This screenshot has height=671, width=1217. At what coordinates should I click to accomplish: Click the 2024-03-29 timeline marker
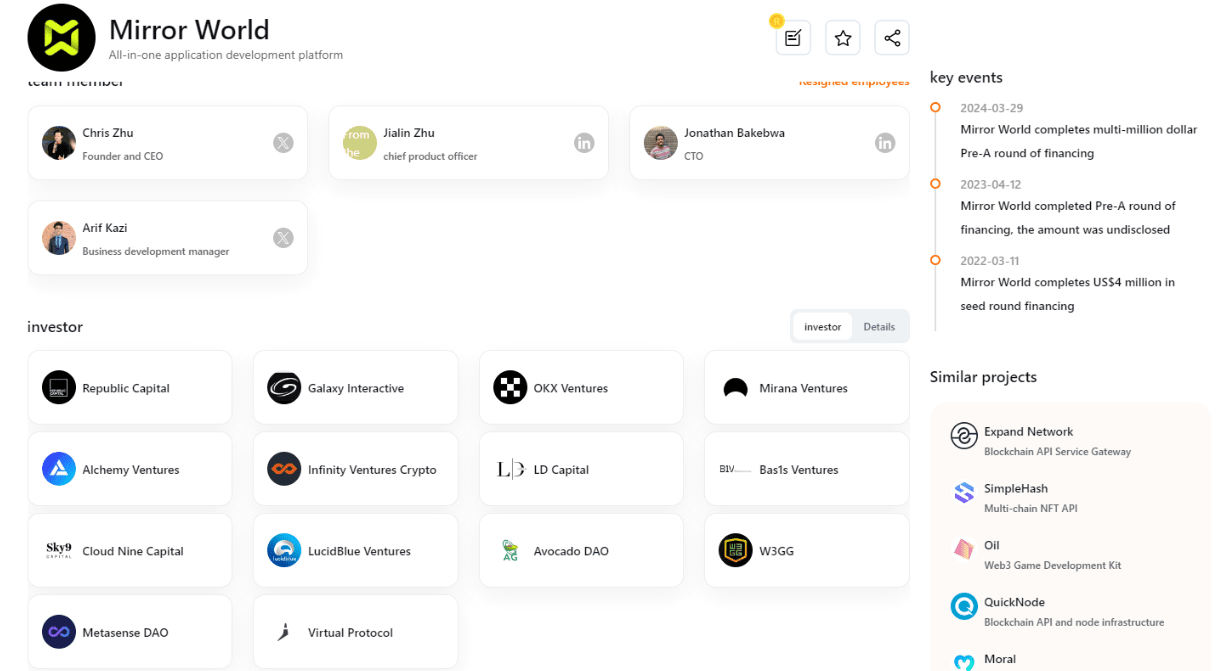(935, 107)
